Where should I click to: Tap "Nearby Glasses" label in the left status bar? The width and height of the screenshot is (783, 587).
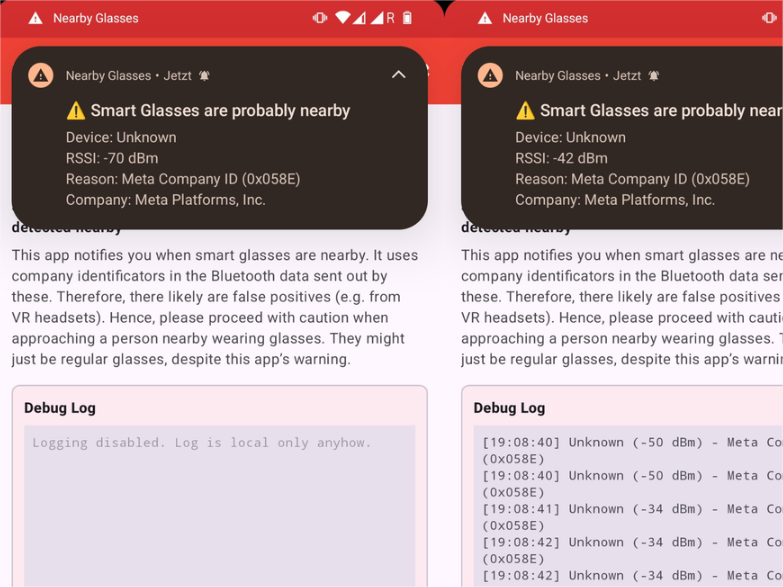coord(96,18)
